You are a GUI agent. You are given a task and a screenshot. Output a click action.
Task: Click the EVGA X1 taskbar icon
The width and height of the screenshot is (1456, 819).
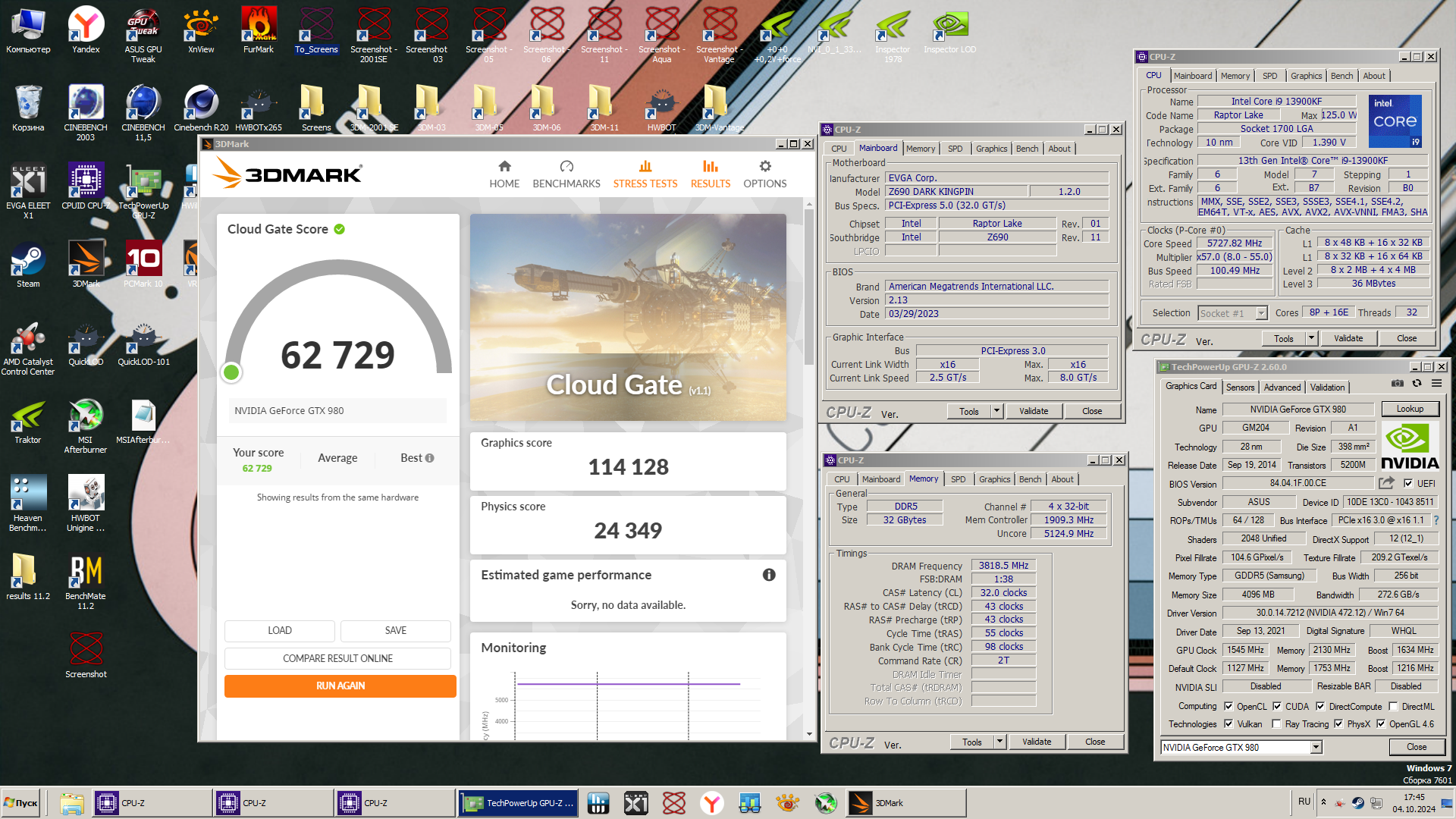tap(636, 803)
